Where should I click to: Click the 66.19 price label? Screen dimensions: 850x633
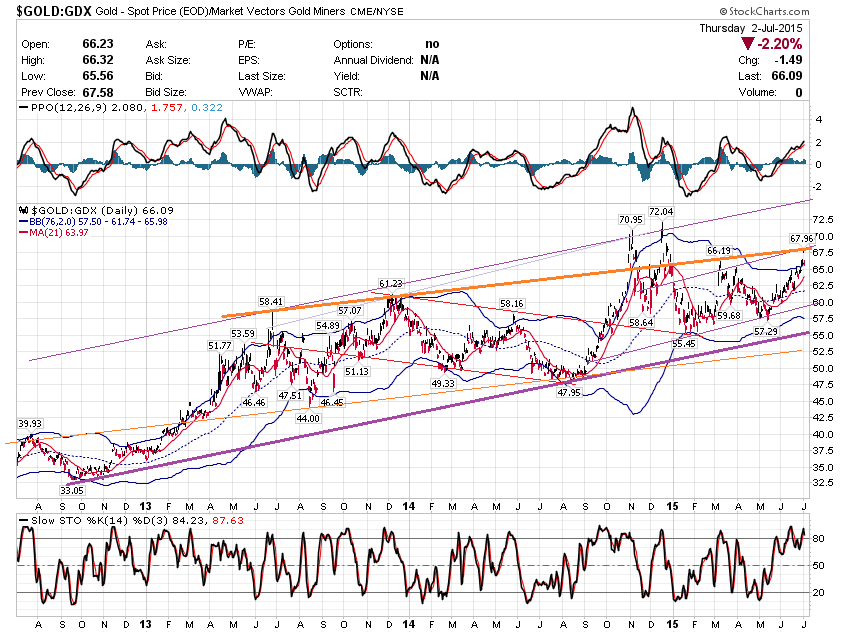(x=719, y=250)
